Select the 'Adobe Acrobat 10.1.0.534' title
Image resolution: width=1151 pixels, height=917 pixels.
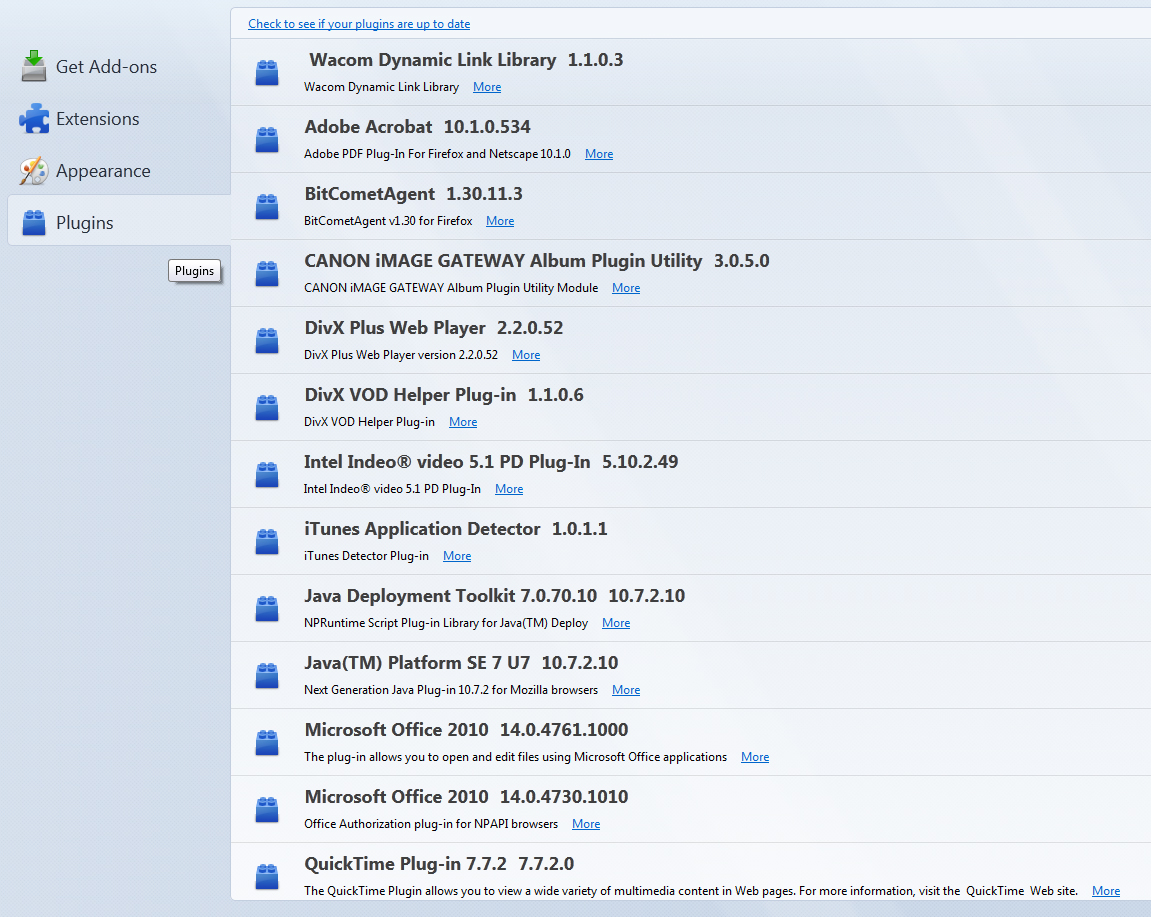(418, 126)
